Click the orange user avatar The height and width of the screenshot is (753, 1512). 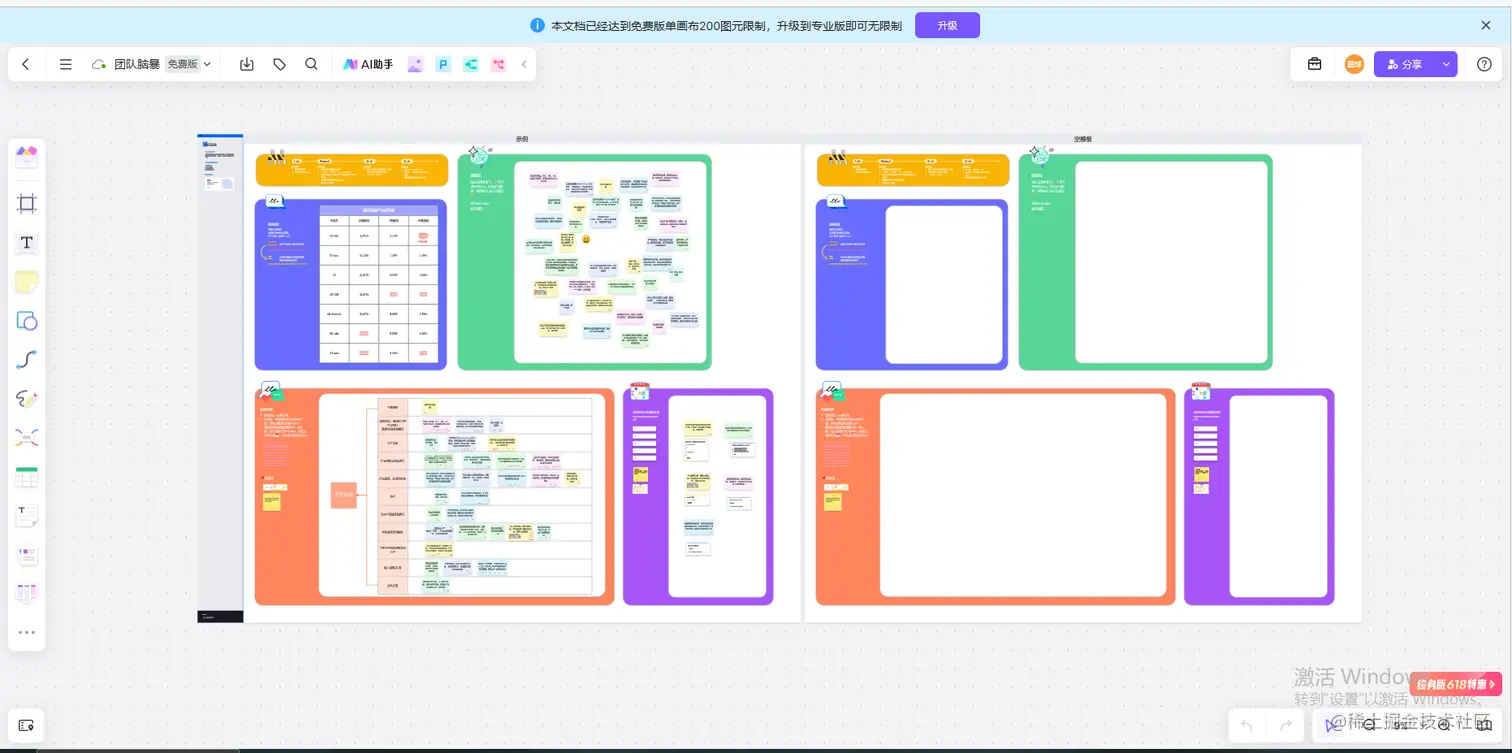1354,64
